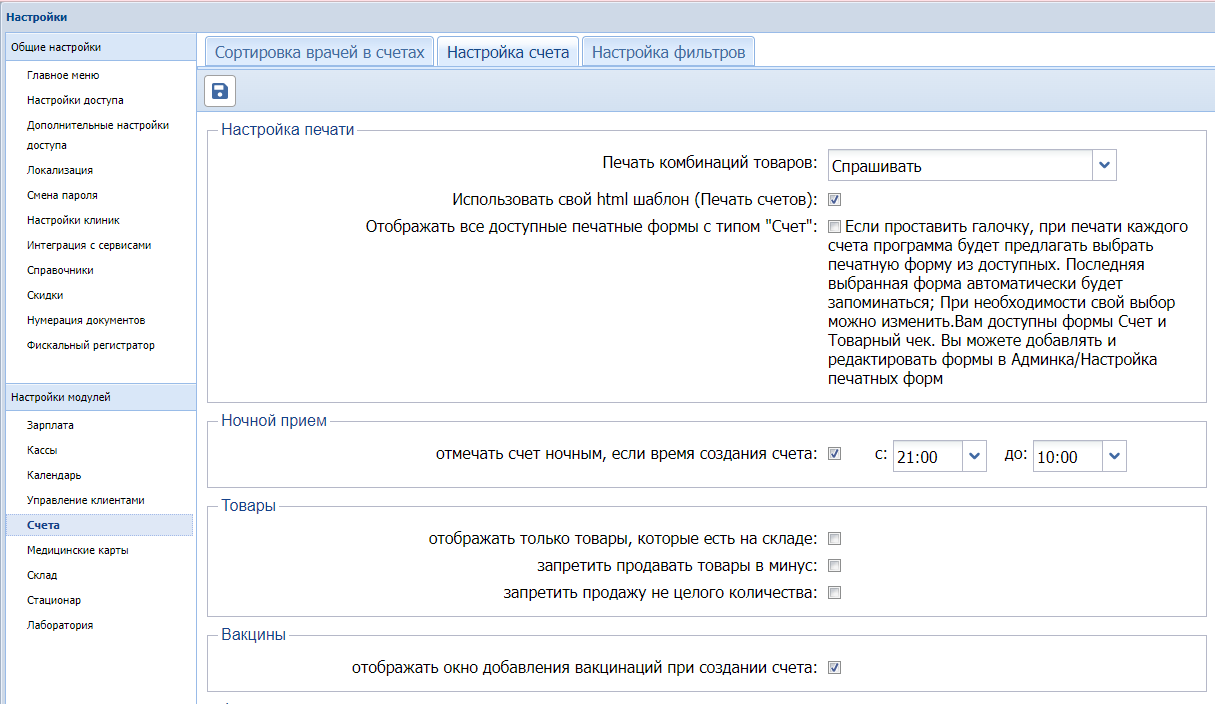Click the 'Спрашивать' print combination field

click(959, 166)
